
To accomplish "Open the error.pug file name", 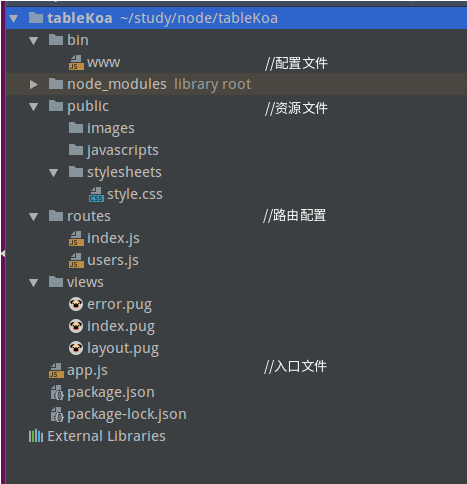I will click(x=120, y=305).
